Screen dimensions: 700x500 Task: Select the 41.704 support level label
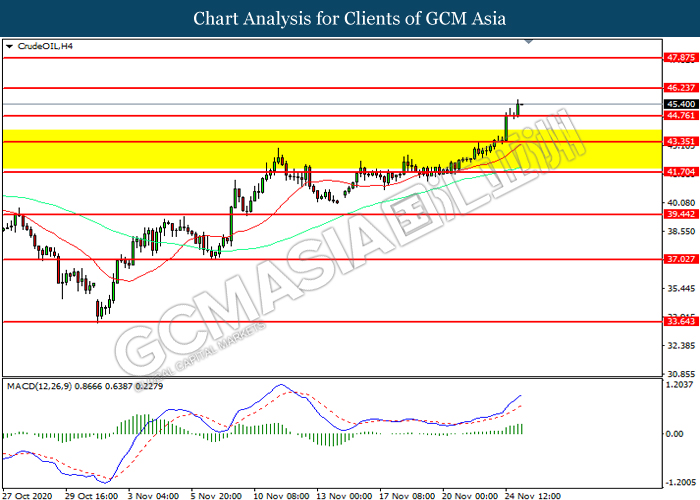click(x=680, y=172)
